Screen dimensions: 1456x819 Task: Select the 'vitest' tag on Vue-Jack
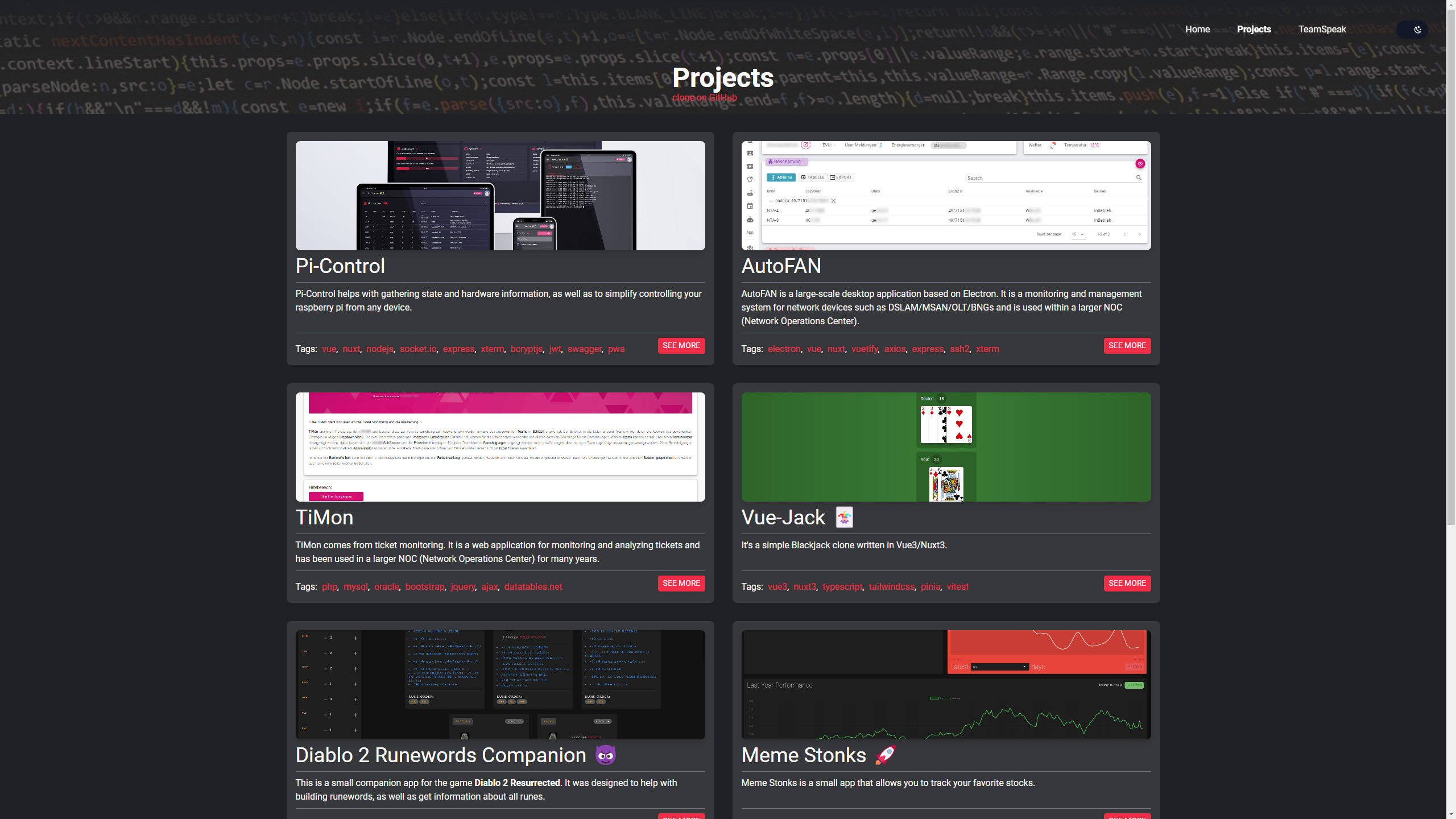tap(957, 587)
